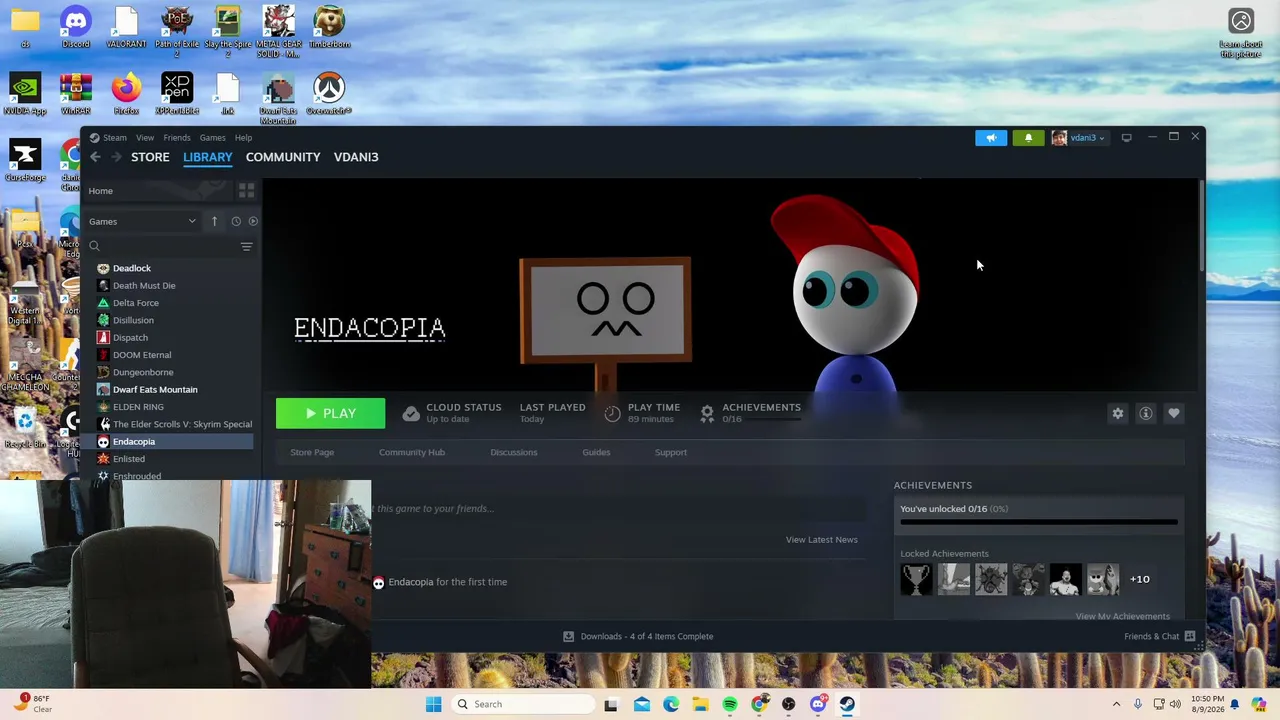Select the Overwatch desktop icon
The image size is (1280, 720).
[329, 95]
